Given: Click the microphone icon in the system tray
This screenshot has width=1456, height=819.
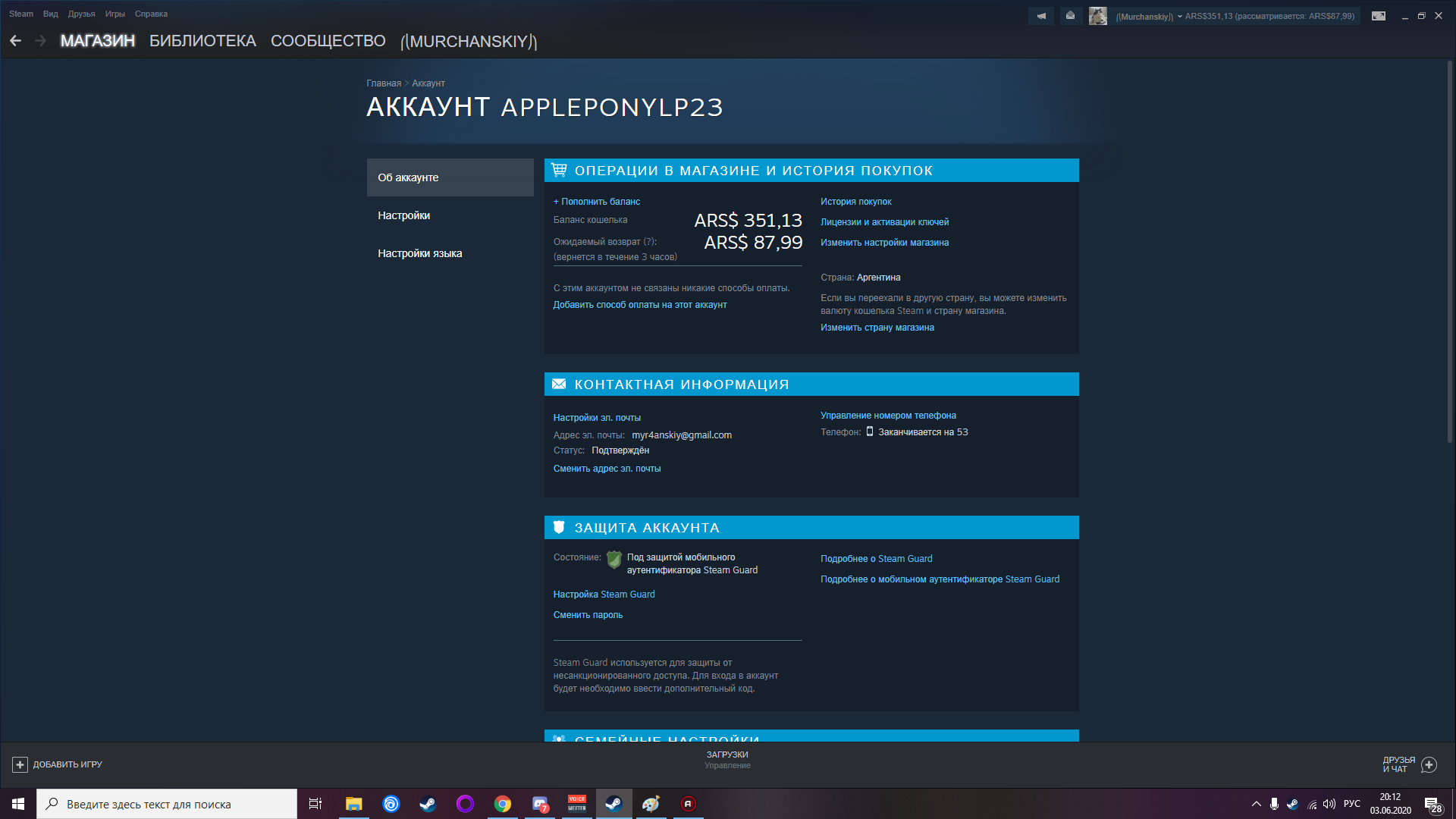Looking at the screenshot, I should (x=1274, y=804).
